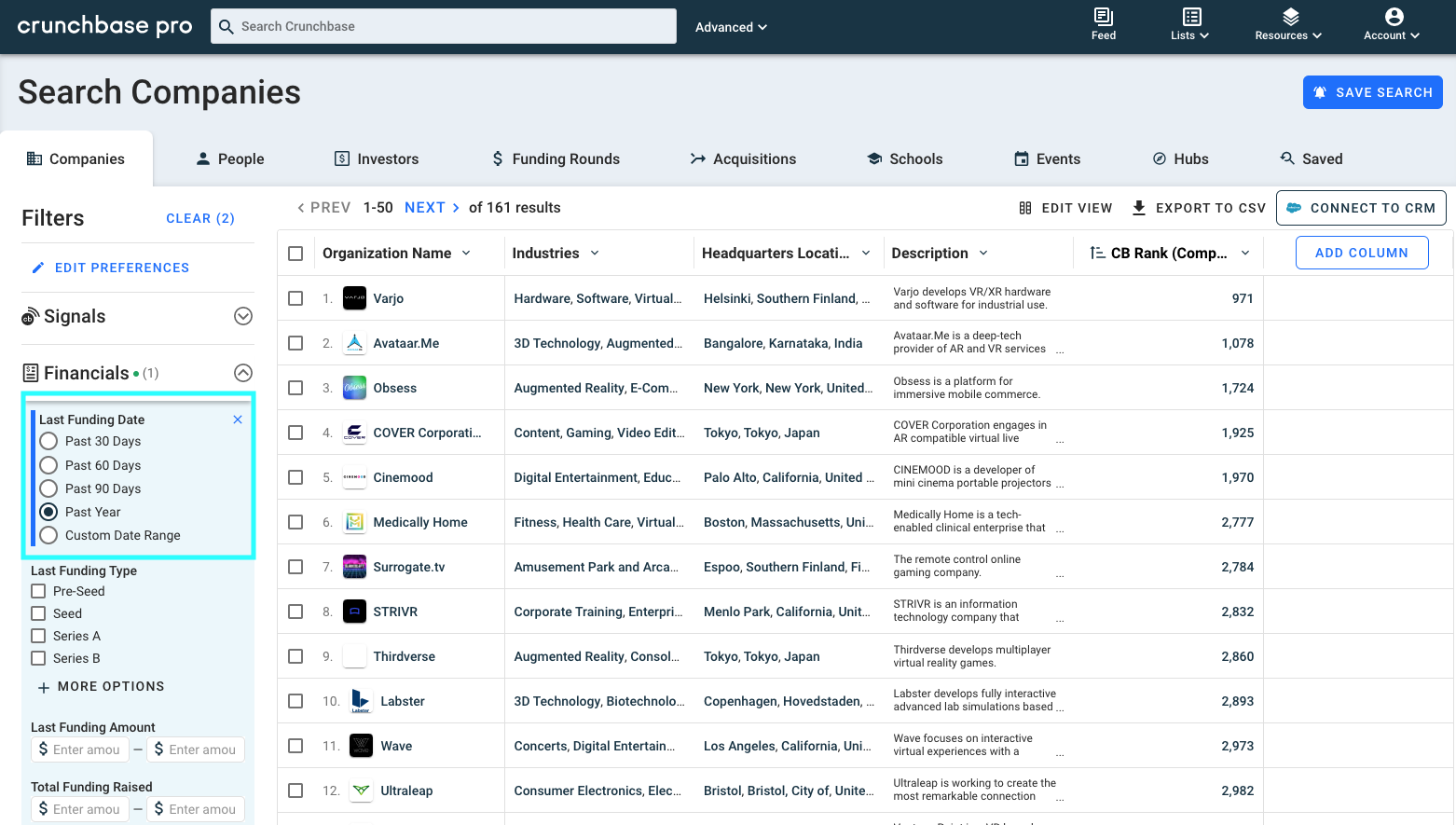1456x825 pixels.
Task: Collapse the Financials filter section
Action: tap(243, 373)
